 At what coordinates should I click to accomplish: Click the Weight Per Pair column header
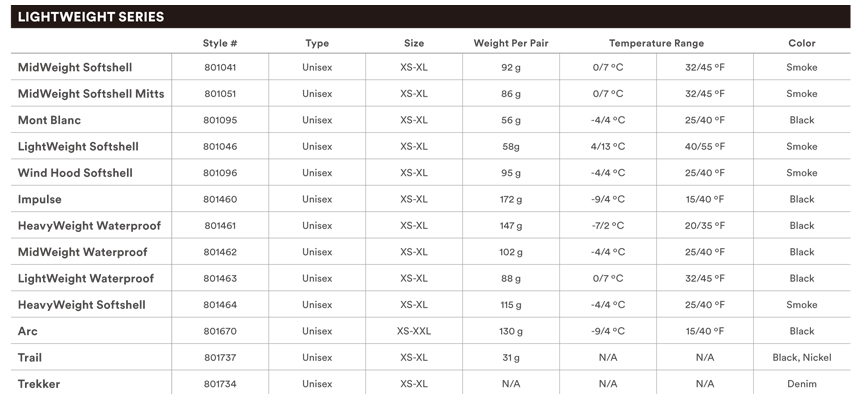(511, 43)
